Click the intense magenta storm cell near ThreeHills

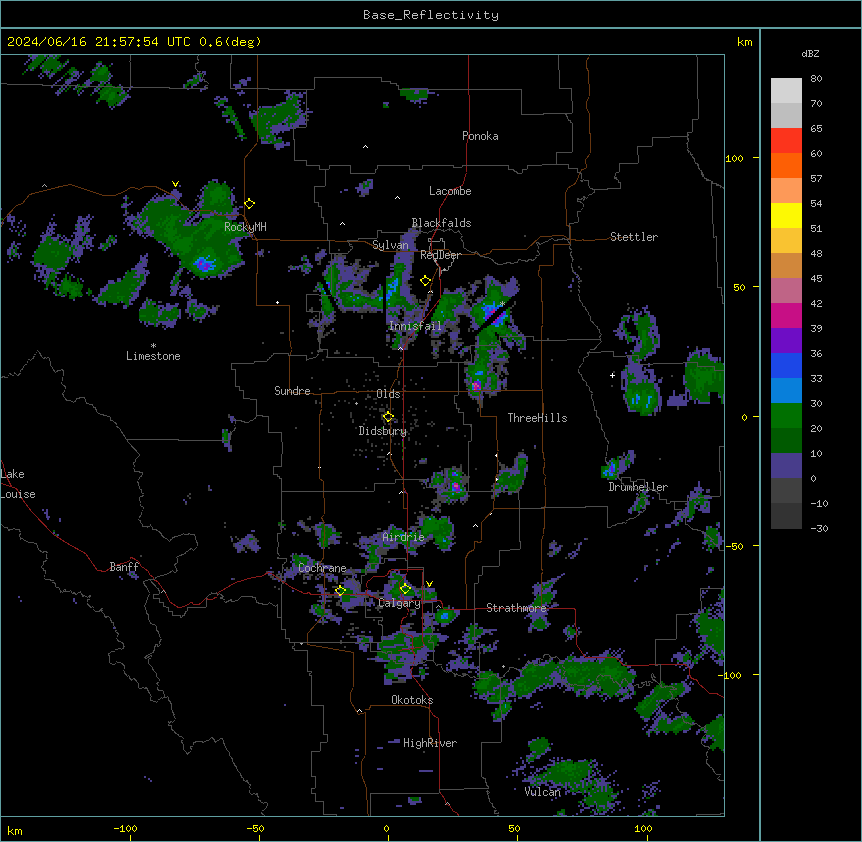coord(477,385)
